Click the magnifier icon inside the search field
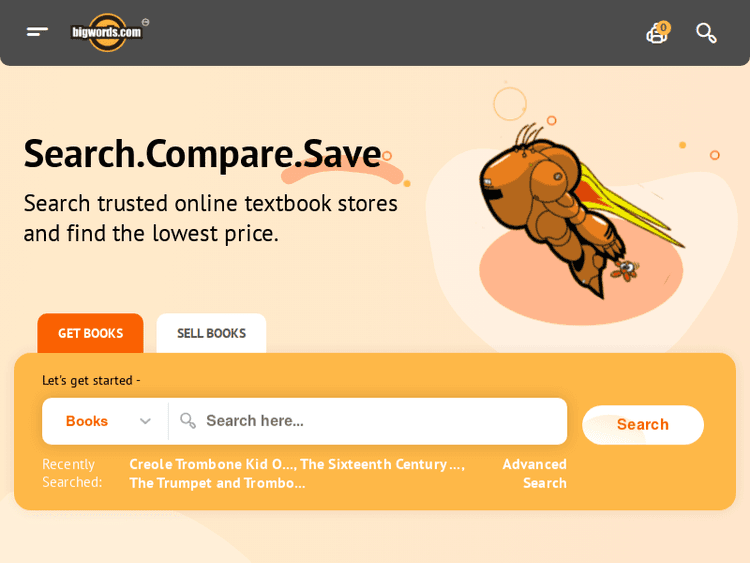The image size is (750, 563). tap(188, 421)
